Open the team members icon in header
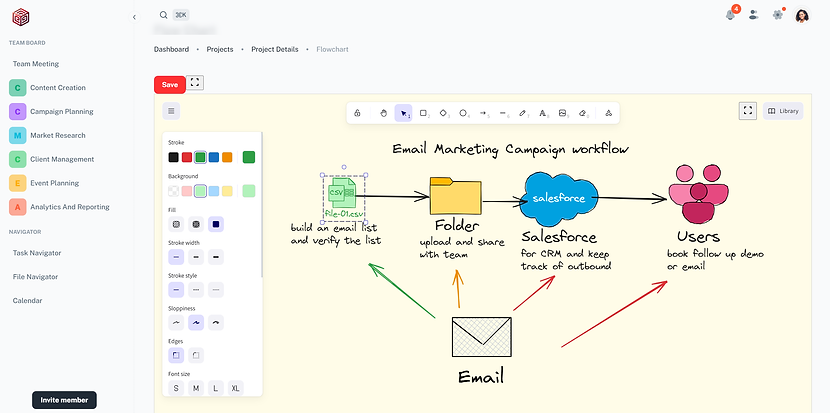 click(754, 15)
